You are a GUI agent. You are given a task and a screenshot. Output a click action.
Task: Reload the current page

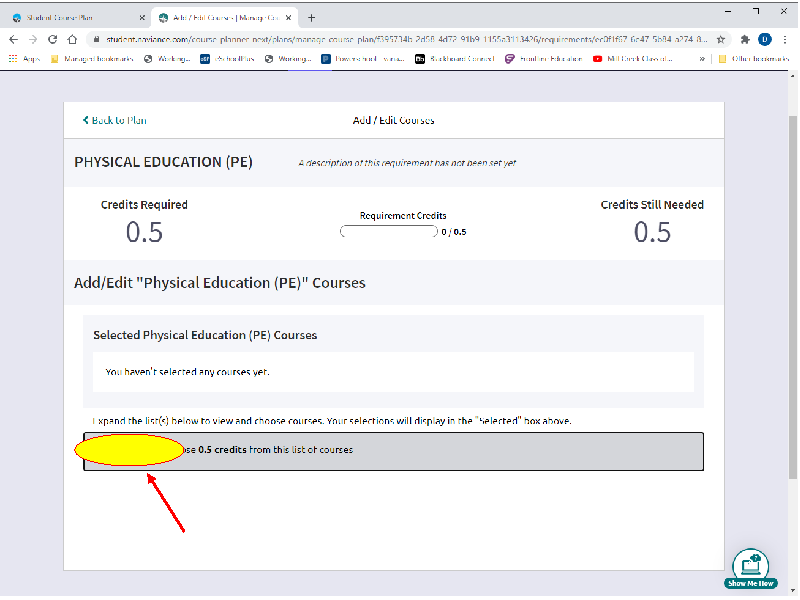point(53,39)
